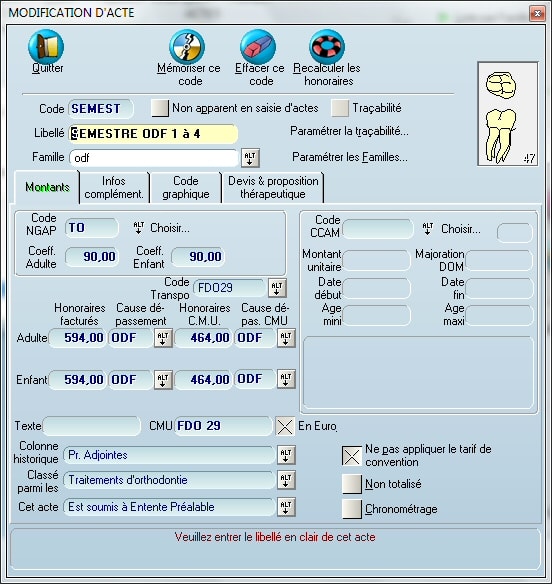Uncheck Ne pas appliquer le tarif de convention
The width and height of the screenshot is (552, 584).
352,456
